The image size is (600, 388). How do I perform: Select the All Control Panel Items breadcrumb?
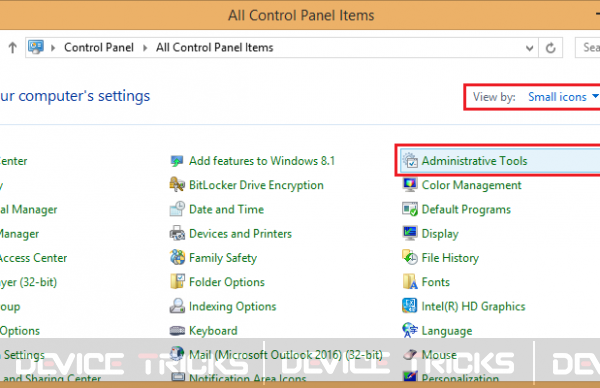(215, 47)
